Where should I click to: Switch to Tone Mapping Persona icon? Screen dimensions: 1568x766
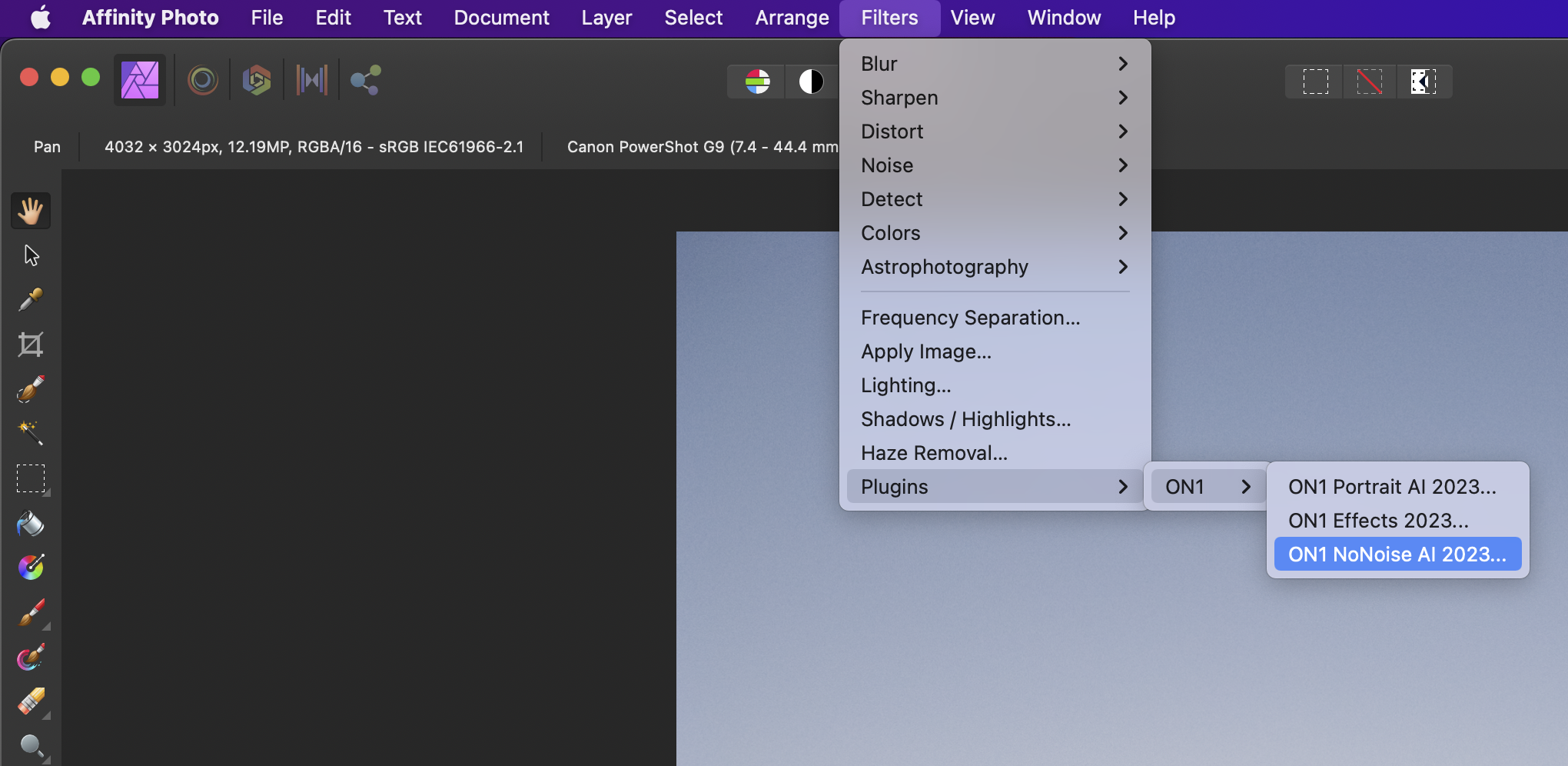pos(312,80)
